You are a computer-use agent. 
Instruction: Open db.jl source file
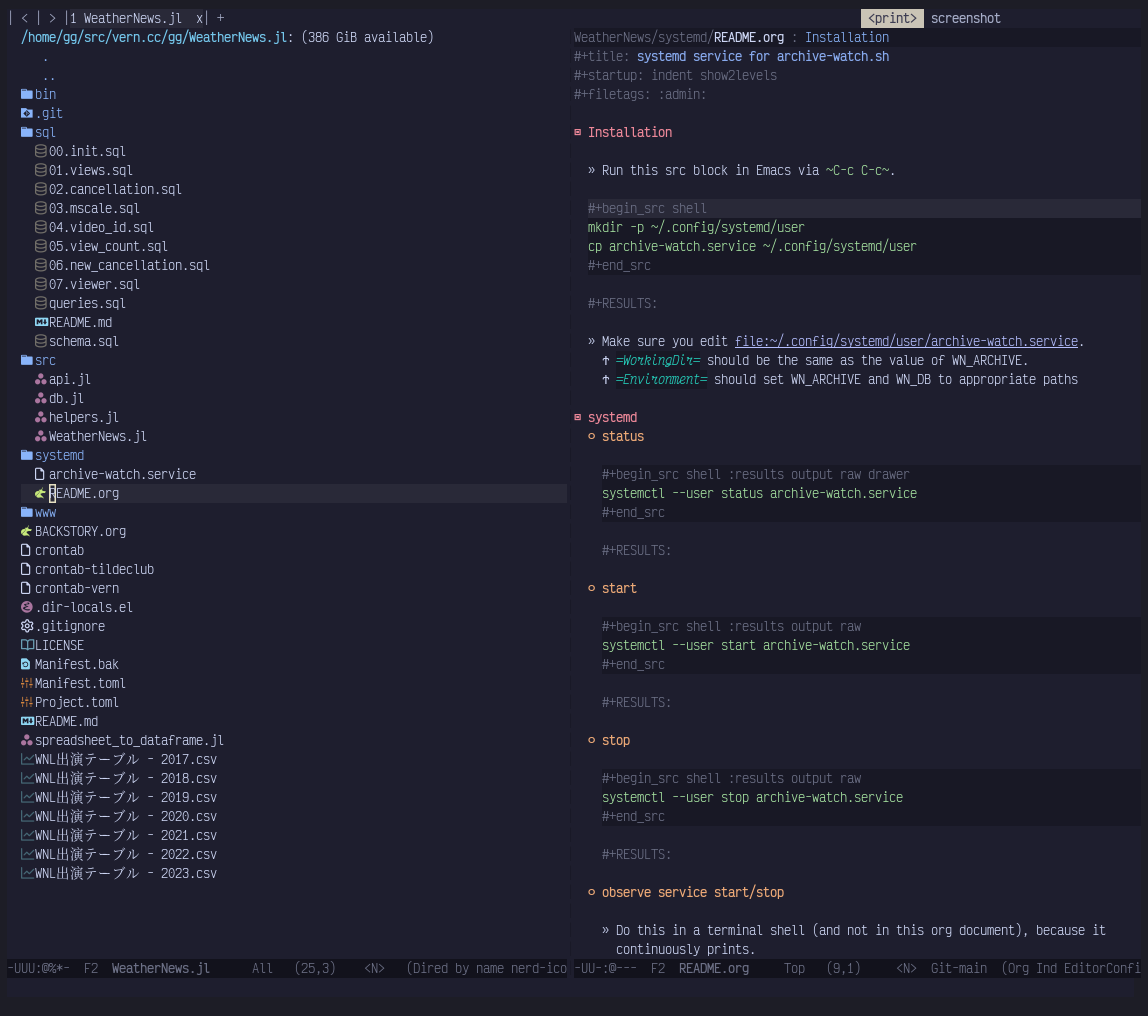(x=66, y=399)
